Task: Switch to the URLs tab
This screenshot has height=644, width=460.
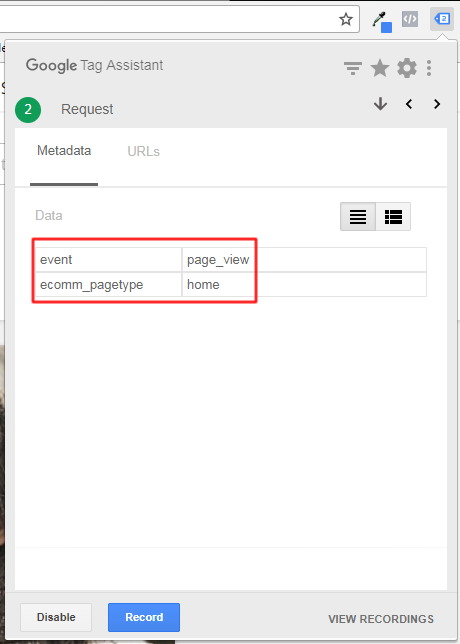Action: [x=143, y=152]
